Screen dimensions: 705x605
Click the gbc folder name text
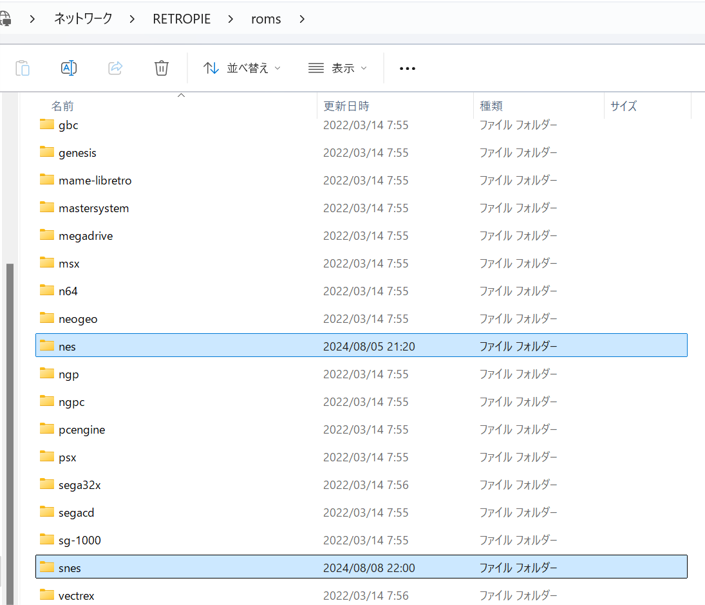pyautogui.click(x=68, y=125)
